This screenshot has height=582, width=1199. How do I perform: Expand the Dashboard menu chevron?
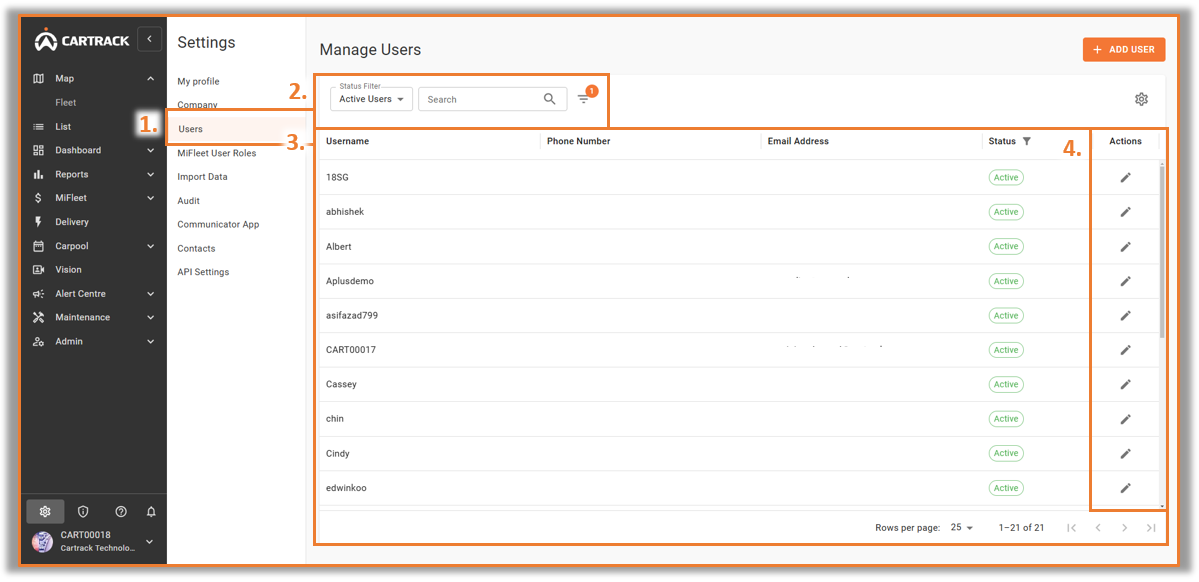pyautogui.click(x=150, y=151)
